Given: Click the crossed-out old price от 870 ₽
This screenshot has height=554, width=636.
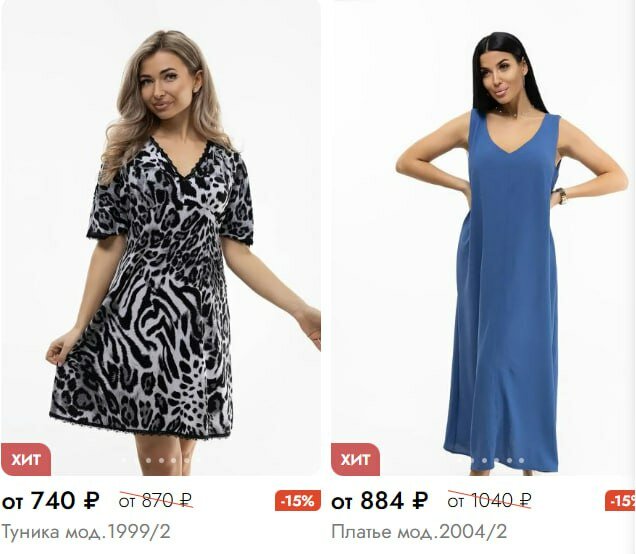Looking at the screenshot, I should click(156, 501).
